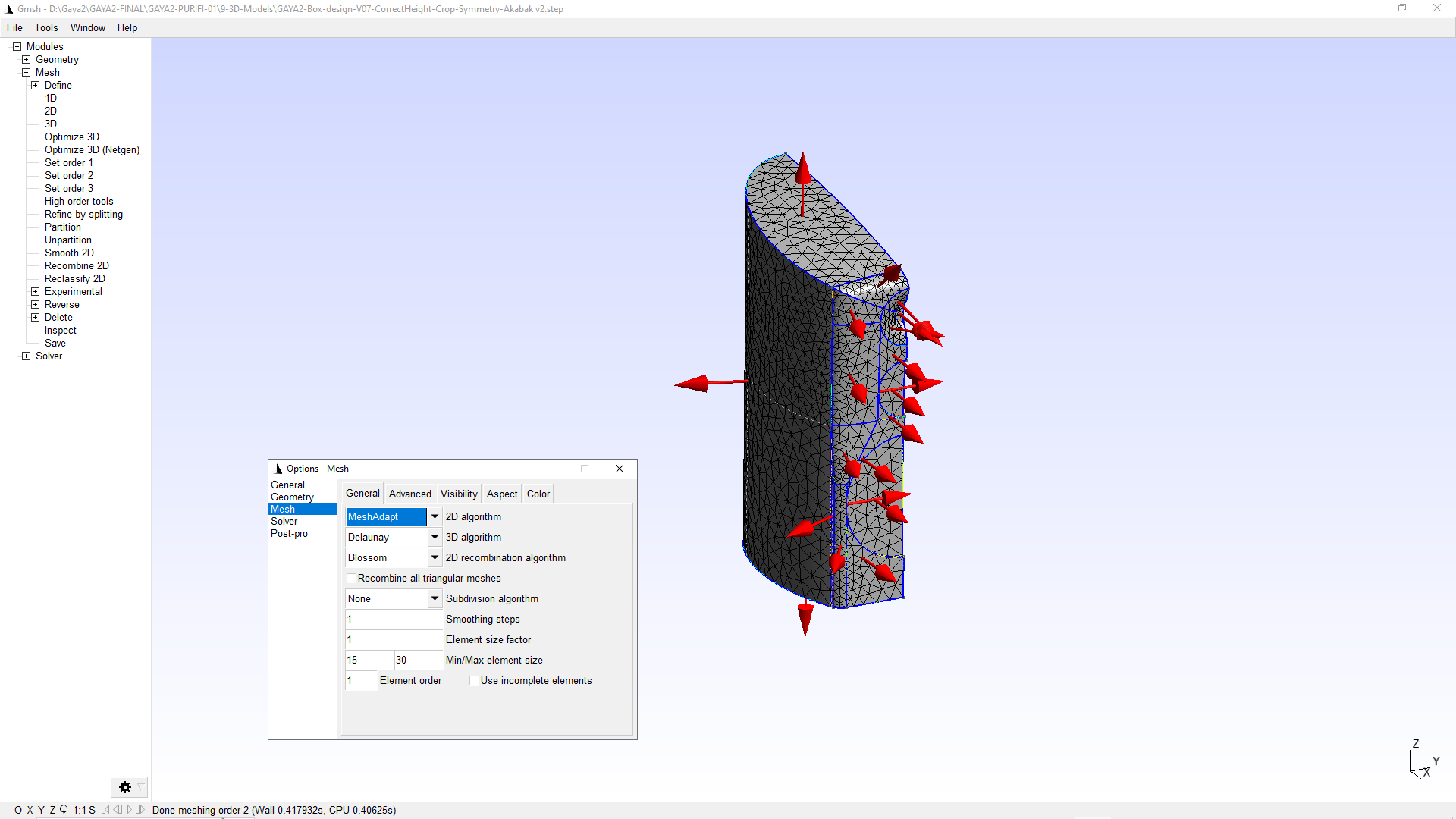1456x819 pixels.
Task: Enable Recombine all triangular meshes
Action: (x=351, y=578)
